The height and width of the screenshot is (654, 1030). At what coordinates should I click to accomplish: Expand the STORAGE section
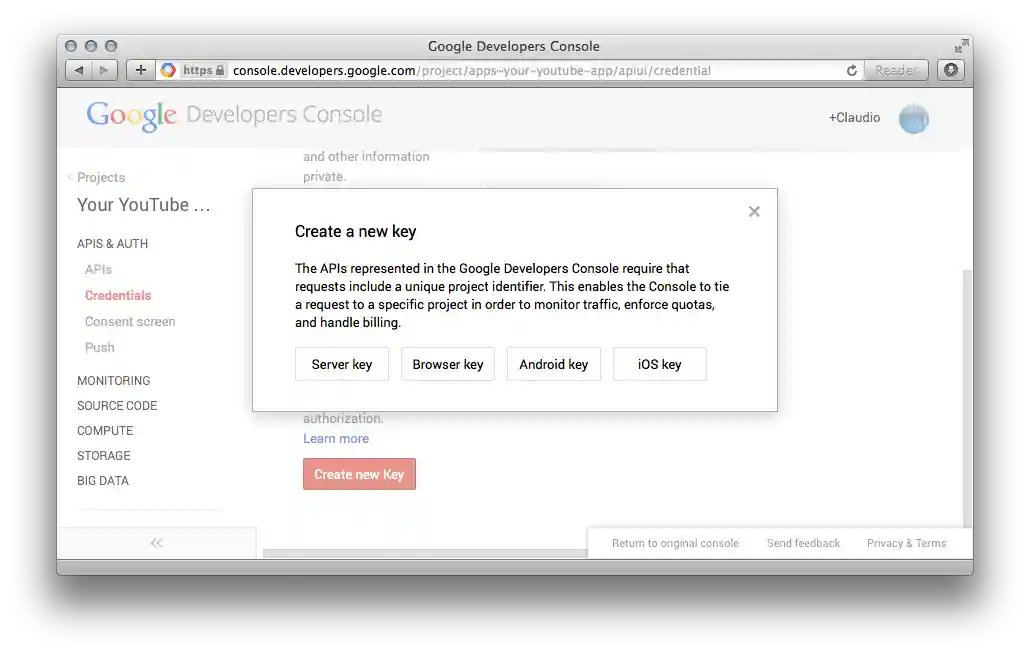104,456
